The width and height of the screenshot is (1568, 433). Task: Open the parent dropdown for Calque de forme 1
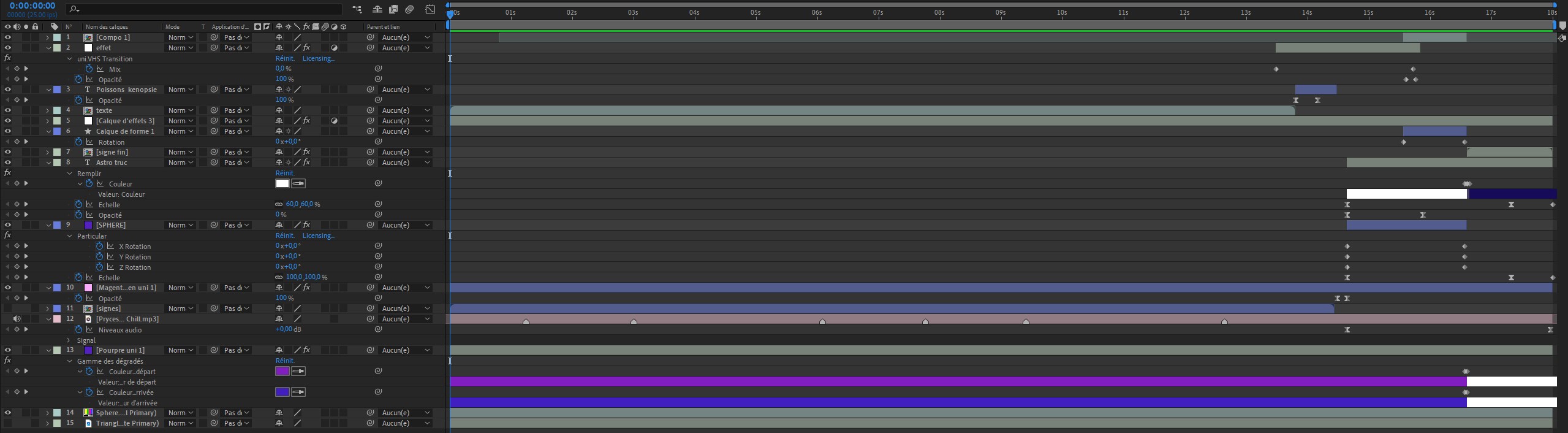tap(406, 131)
